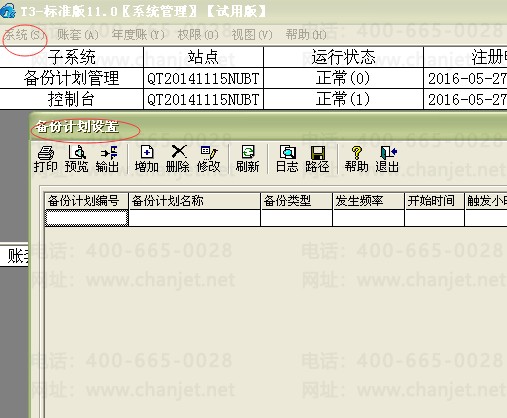The height and width of the screenshot is (418, 507).
Task: Click the 备份计划名称 column header
Action: pyautogui.click(x=194, y=201)
